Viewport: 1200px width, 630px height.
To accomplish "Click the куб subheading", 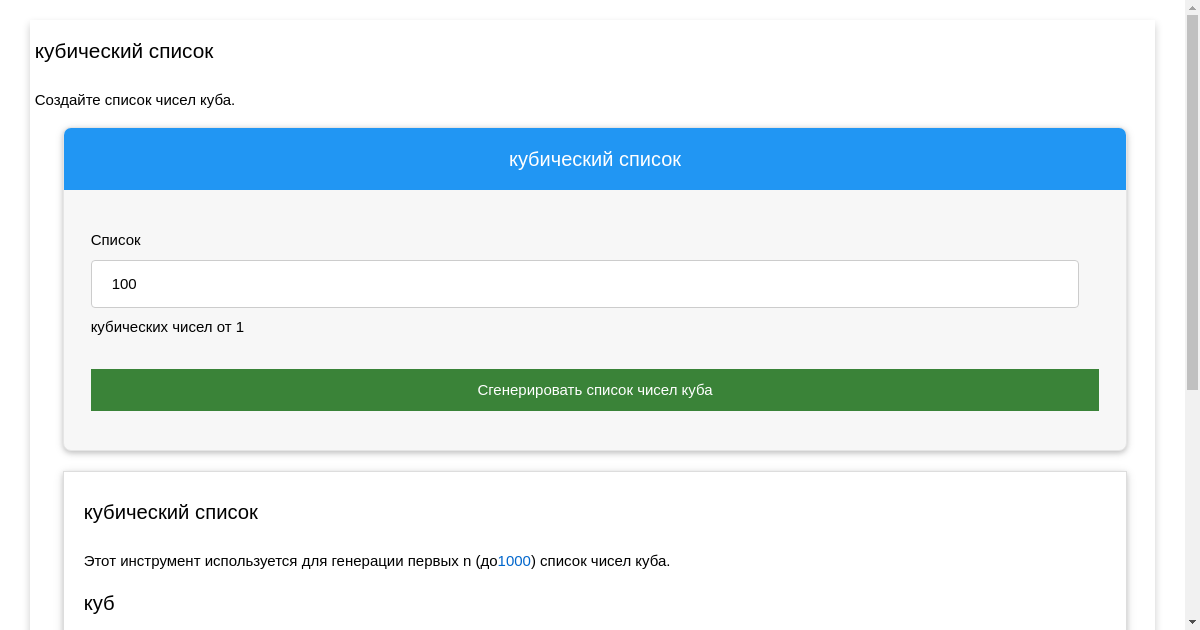I will pyautogui.click(x=99, y=603).
